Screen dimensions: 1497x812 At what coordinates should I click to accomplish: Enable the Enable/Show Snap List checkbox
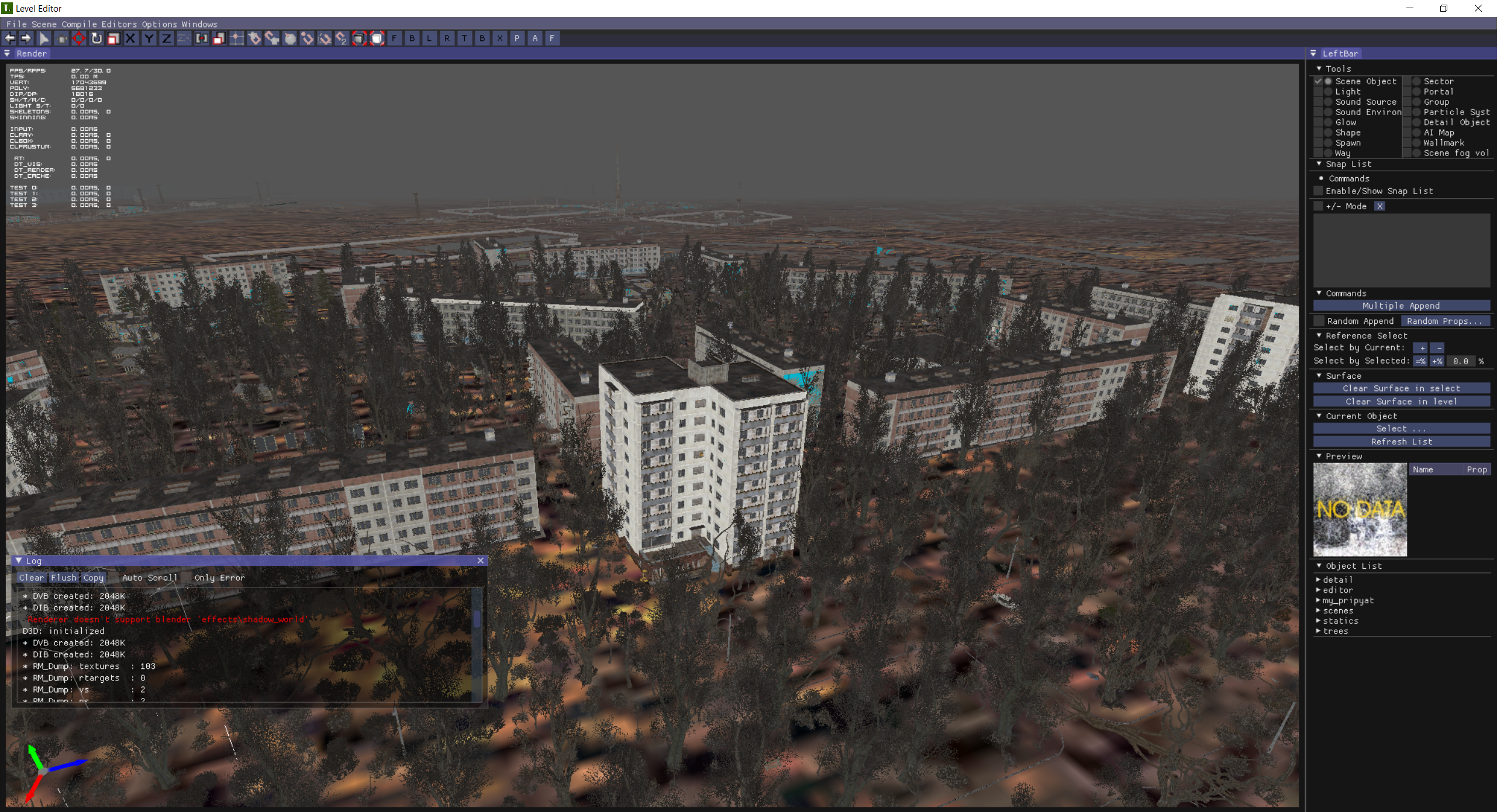pos(1318,191)
